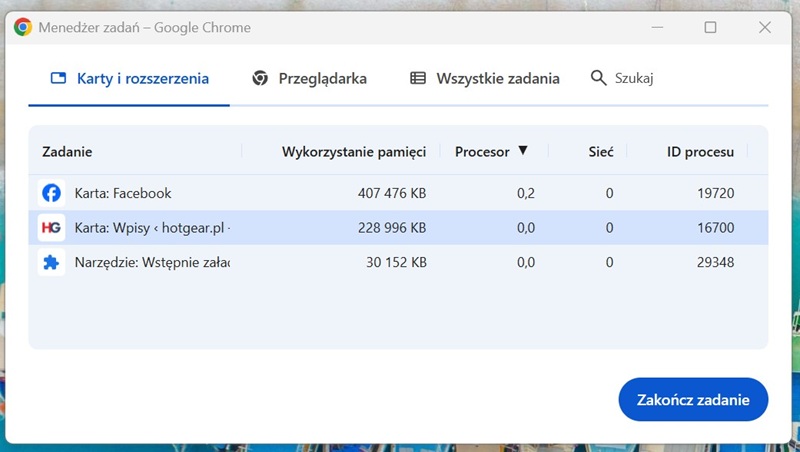Click the Facebook icon in task list
Viewport: 800px width, 452px height.
point(51,193)
